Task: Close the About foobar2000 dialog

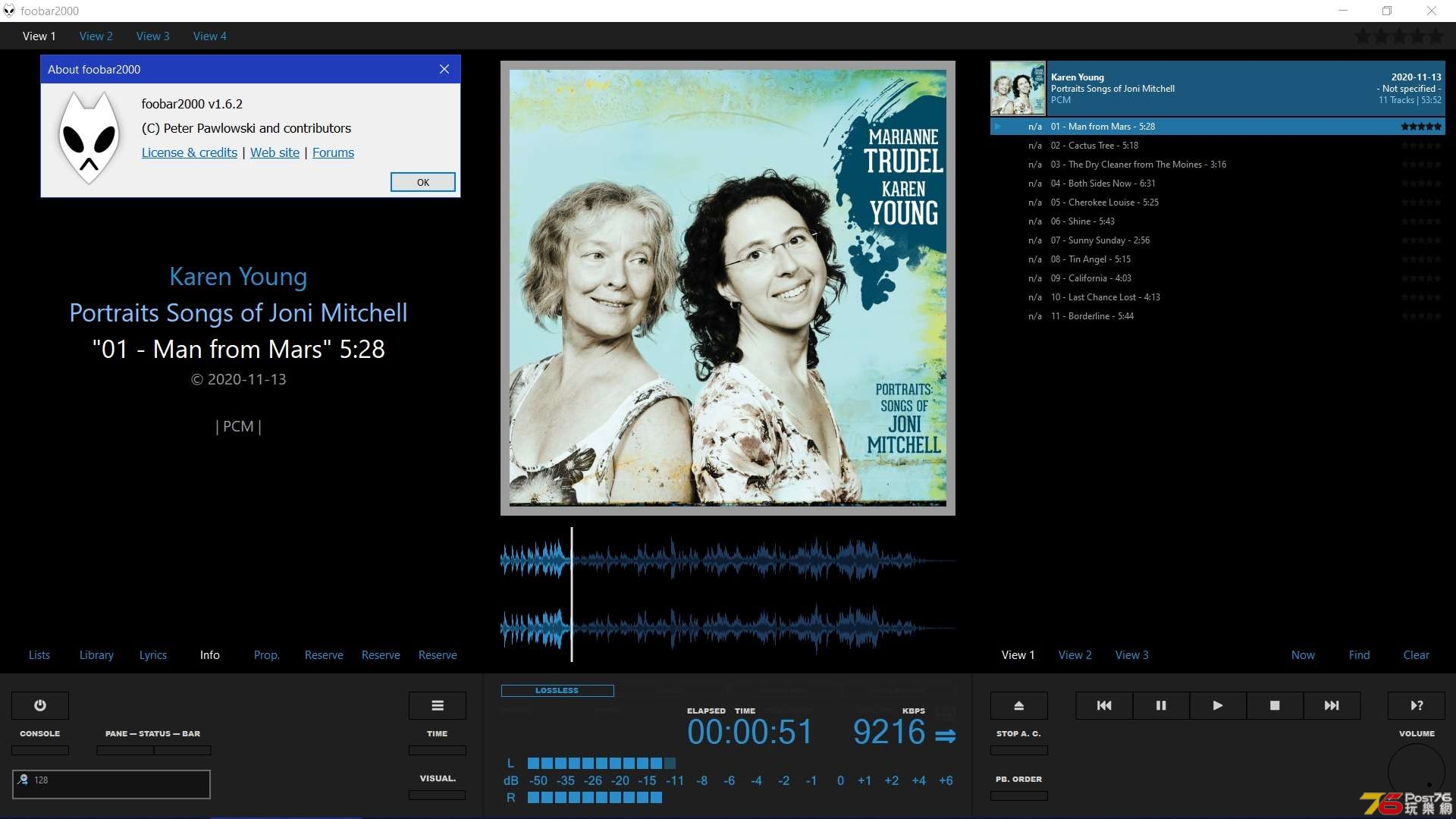Action: pos(444,69)
